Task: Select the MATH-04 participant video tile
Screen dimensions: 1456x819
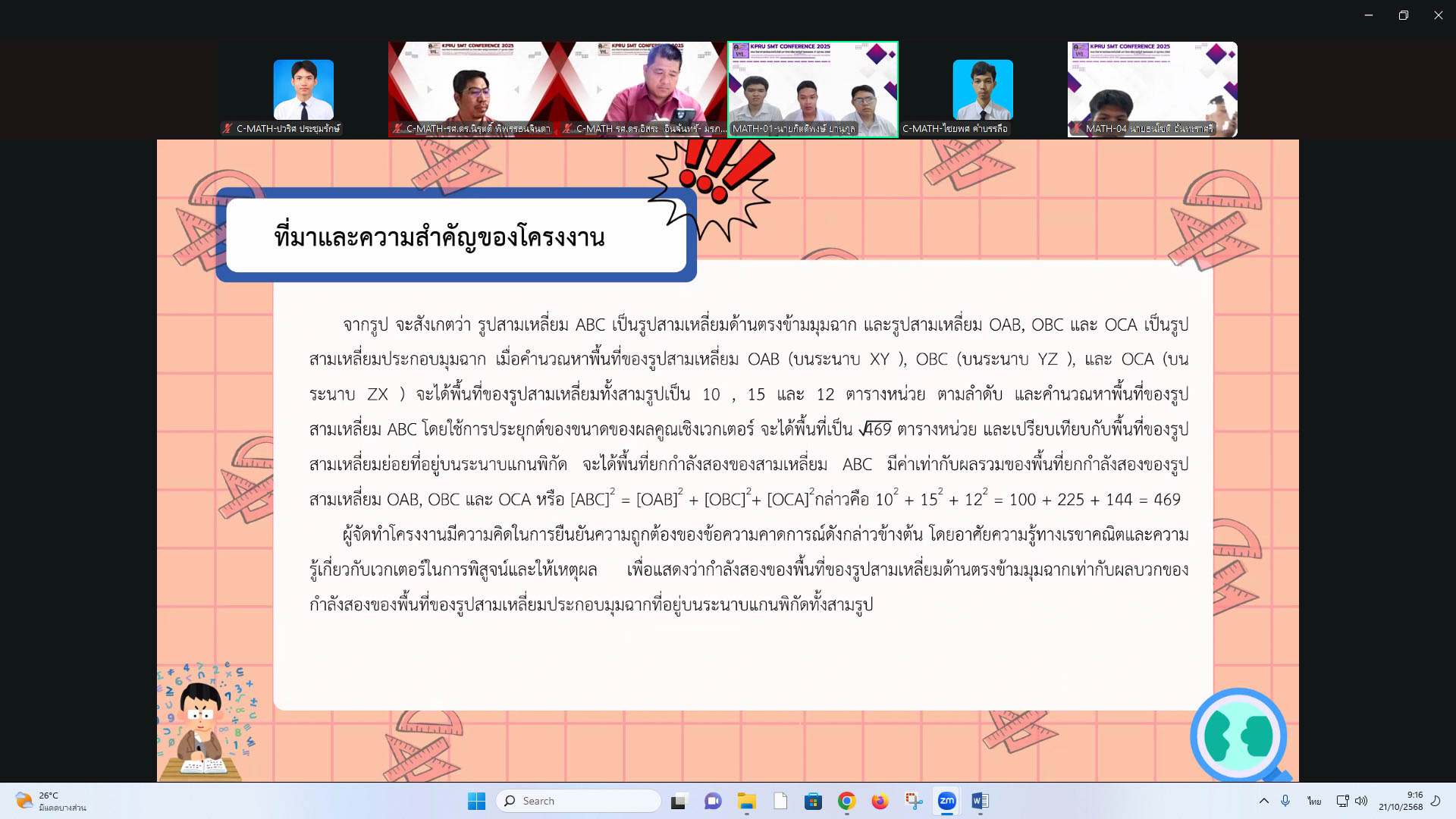Action: pyautogui.click(x=1152, y=89)
